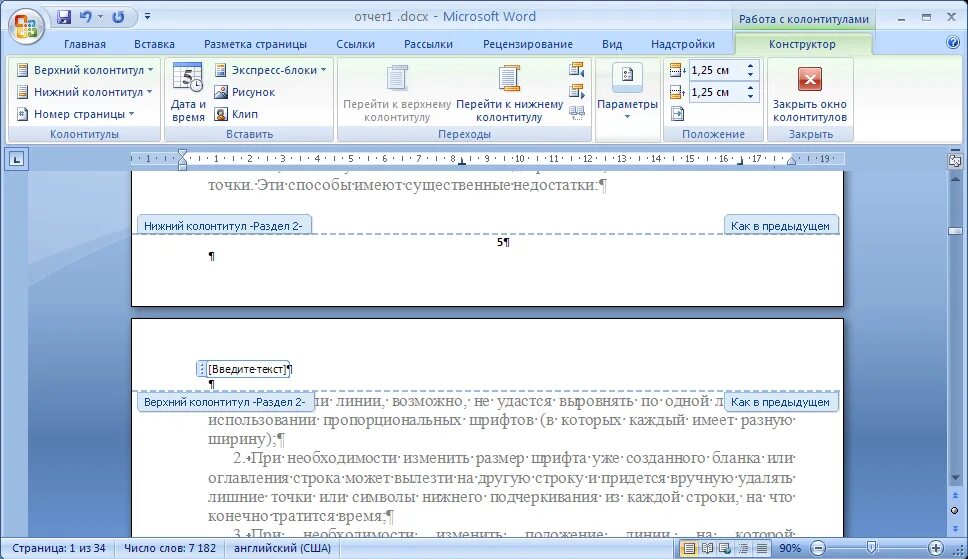
Task: Click footer-from-bottom position icon
Action: (677, 92)
